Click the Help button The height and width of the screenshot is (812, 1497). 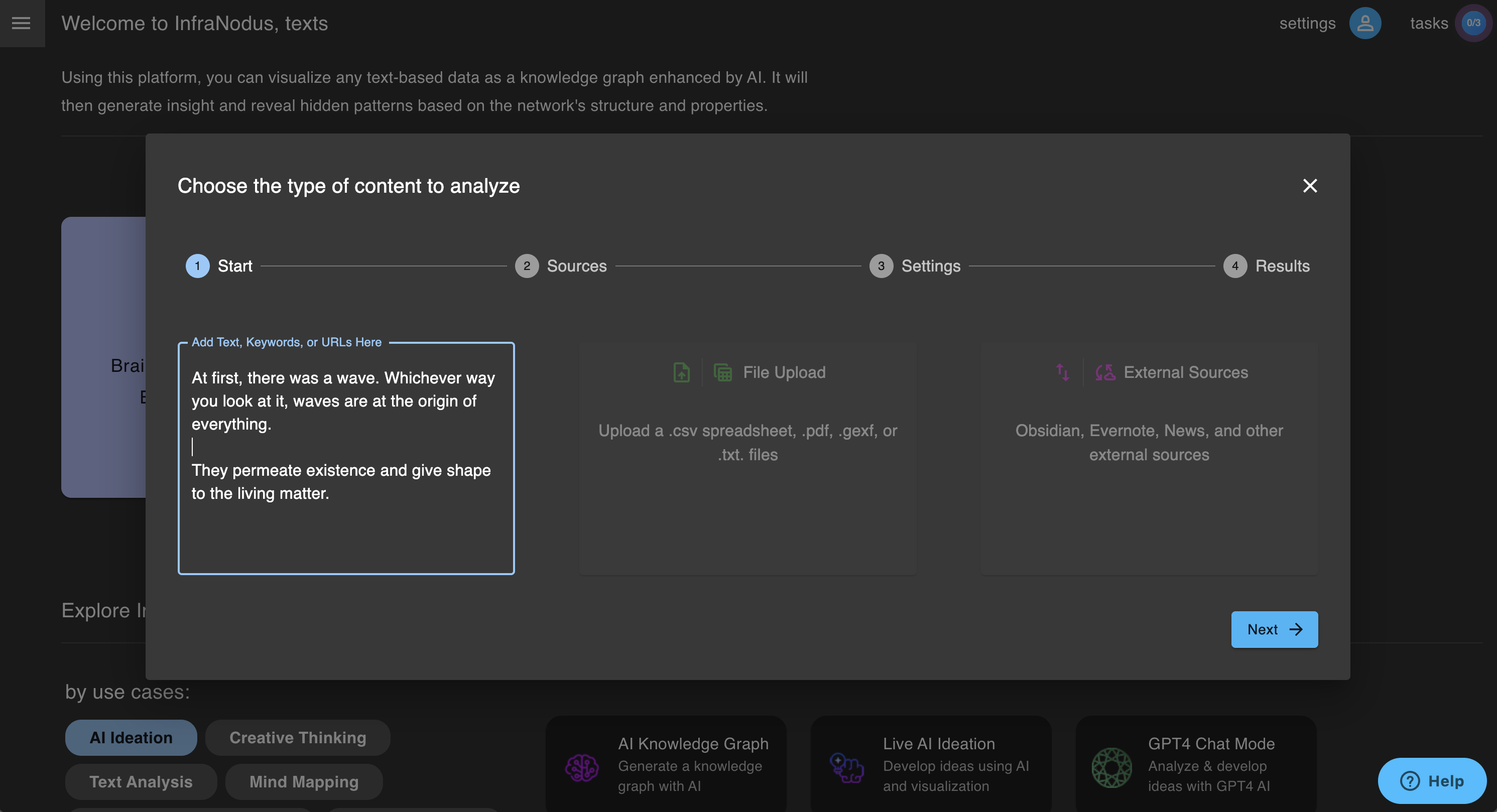[1432, 781]
